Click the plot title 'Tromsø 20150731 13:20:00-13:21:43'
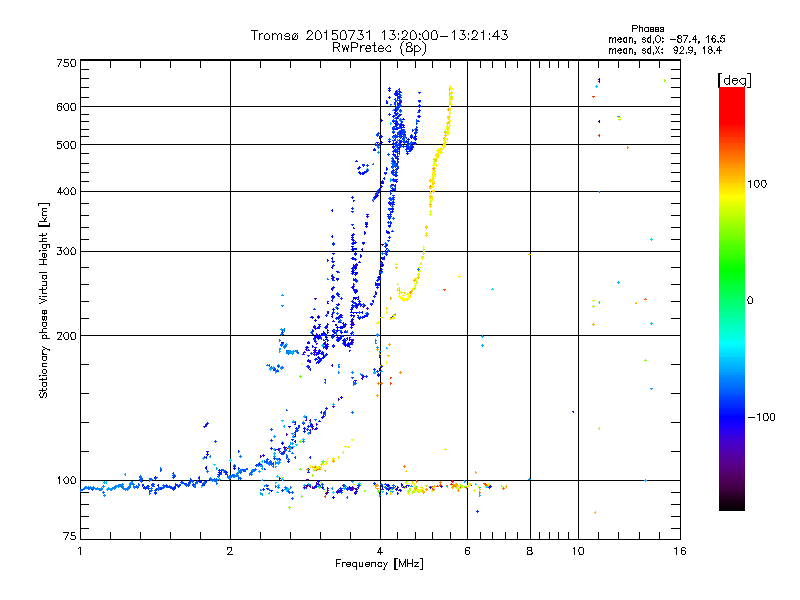Screen dimensions: 800x600 tap(379, 35)
